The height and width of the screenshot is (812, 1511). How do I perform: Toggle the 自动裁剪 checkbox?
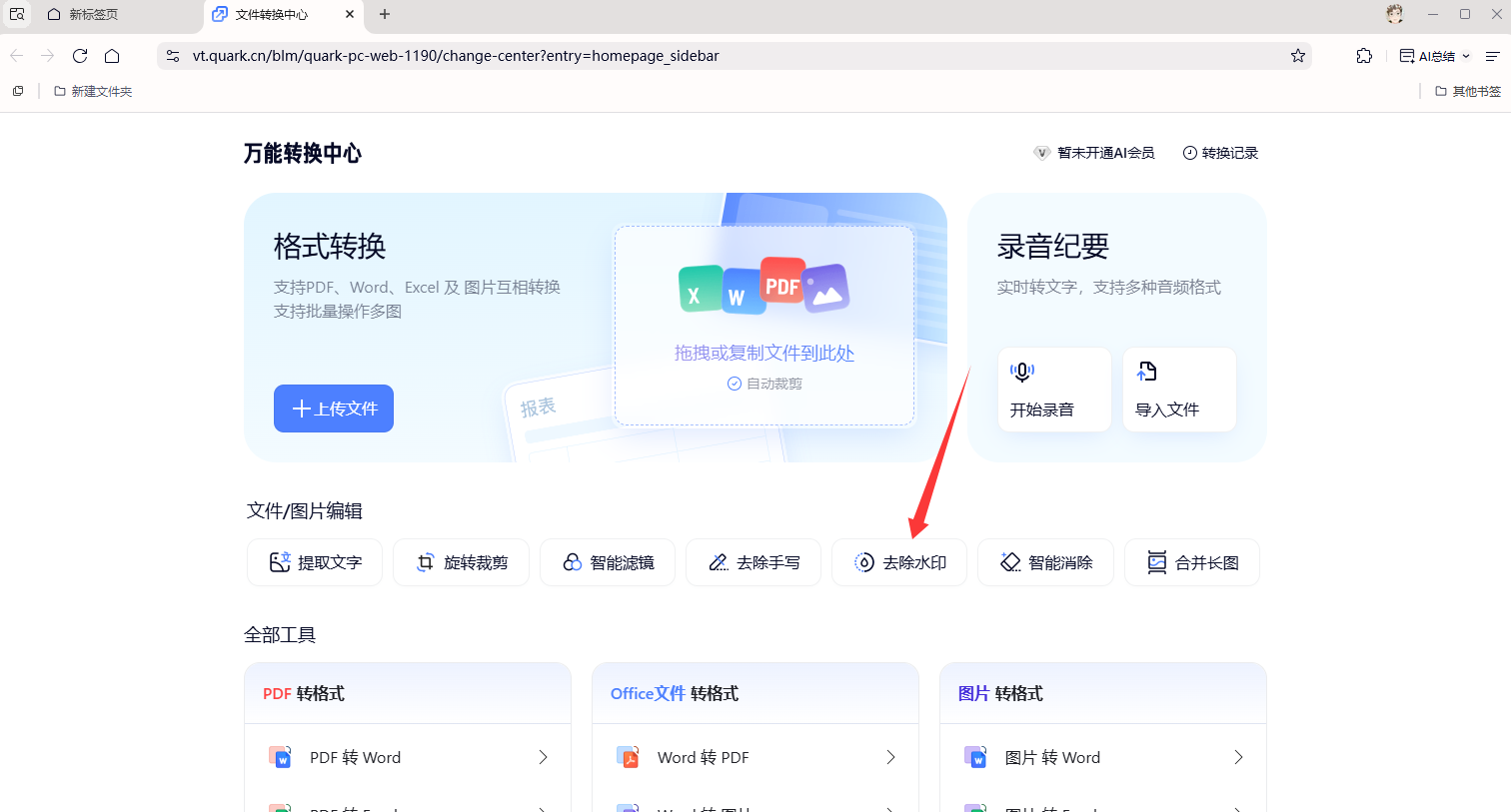[x=735, y=384]
